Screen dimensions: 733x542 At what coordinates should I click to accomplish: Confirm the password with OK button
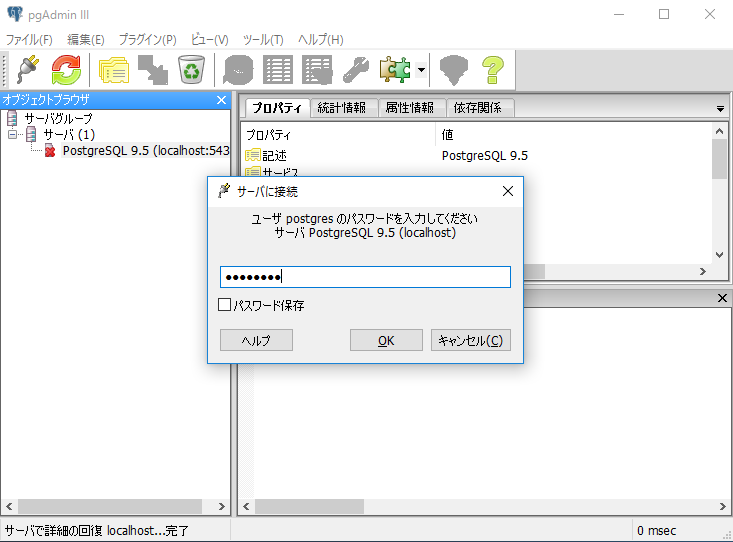tap(386, 340)
